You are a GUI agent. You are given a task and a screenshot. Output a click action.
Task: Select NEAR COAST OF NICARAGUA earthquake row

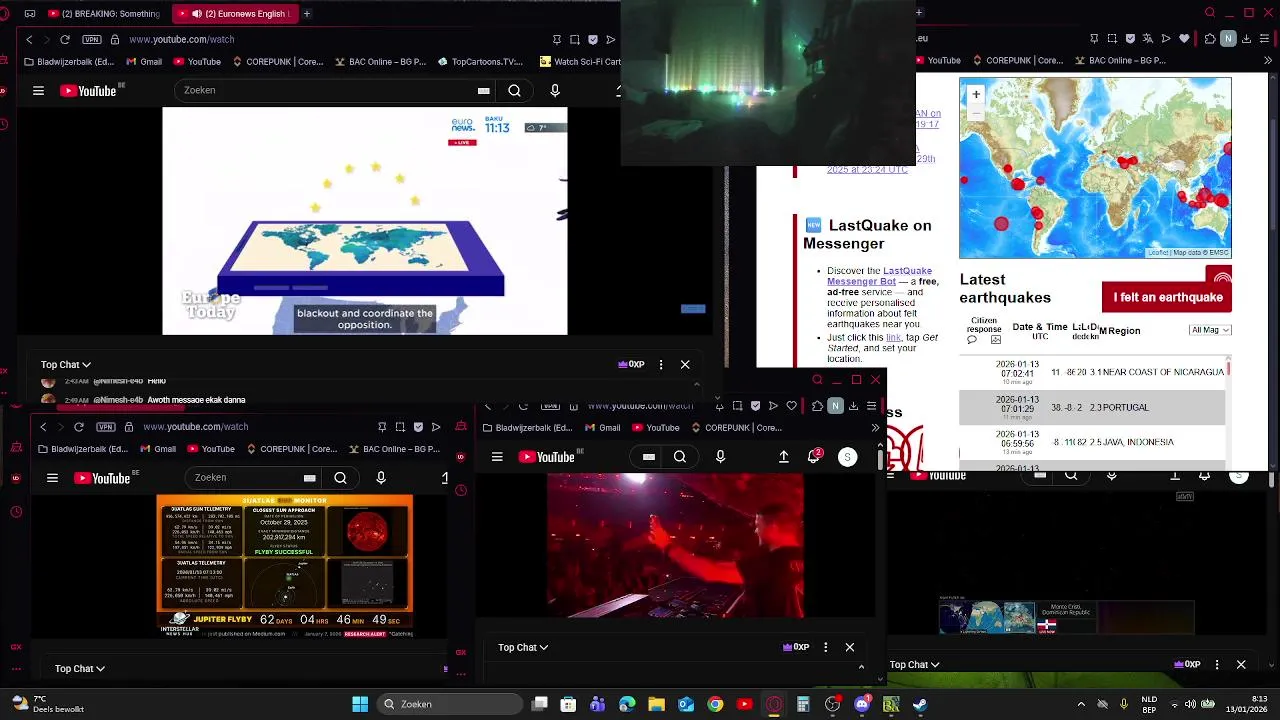1092,371
